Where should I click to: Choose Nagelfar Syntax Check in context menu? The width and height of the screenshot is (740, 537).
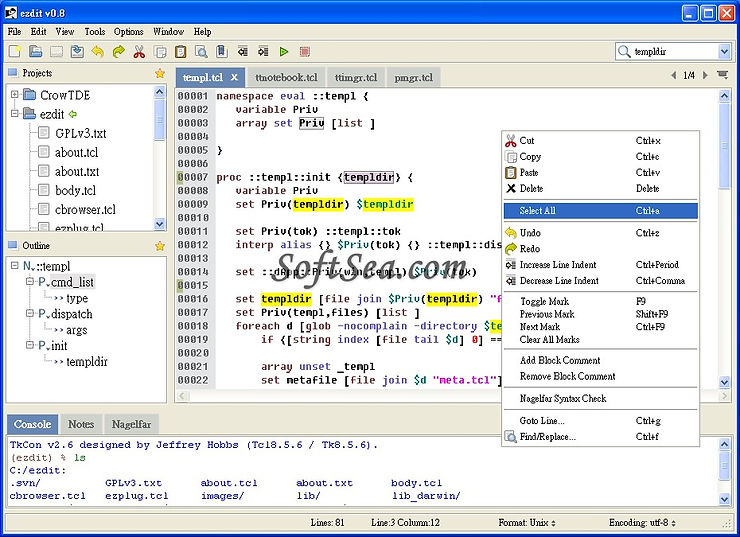coord(600,399)
